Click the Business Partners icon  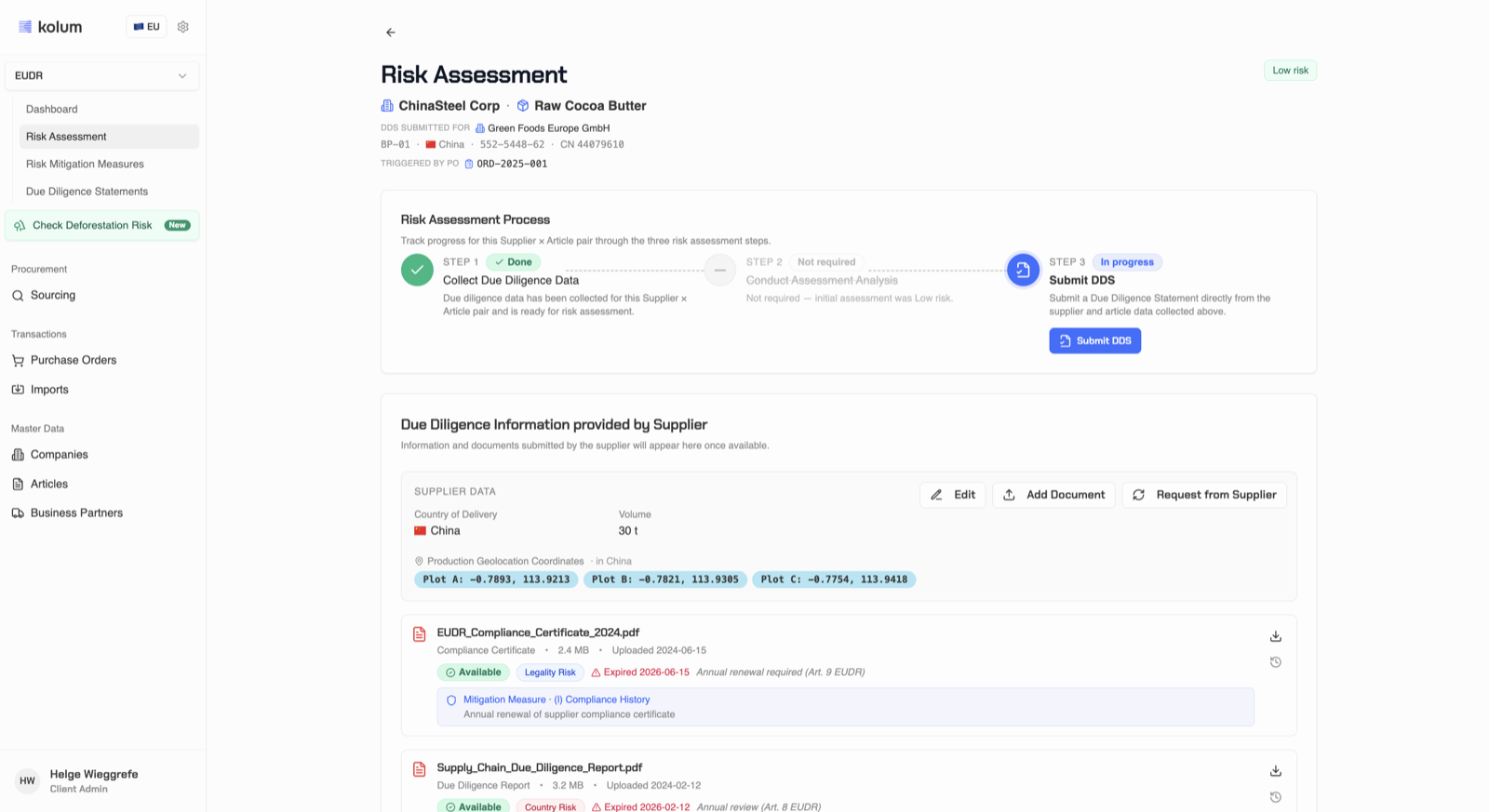18,513
